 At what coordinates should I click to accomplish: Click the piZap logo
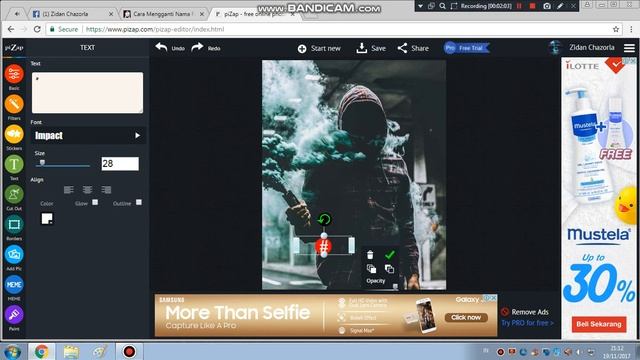[14, 48]
